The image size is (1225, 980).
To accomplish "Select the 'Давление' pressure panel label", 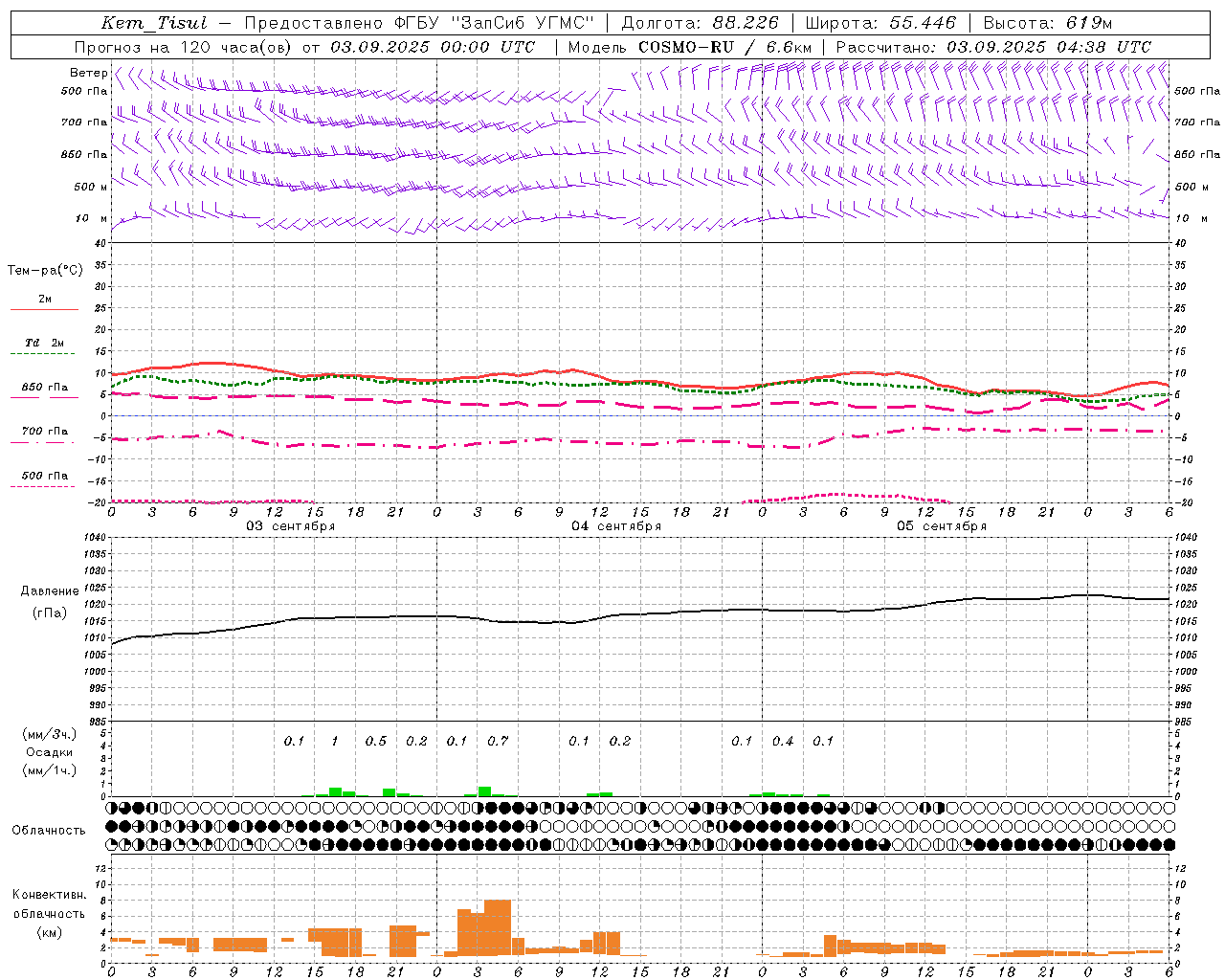I will (x=50, y=591).
